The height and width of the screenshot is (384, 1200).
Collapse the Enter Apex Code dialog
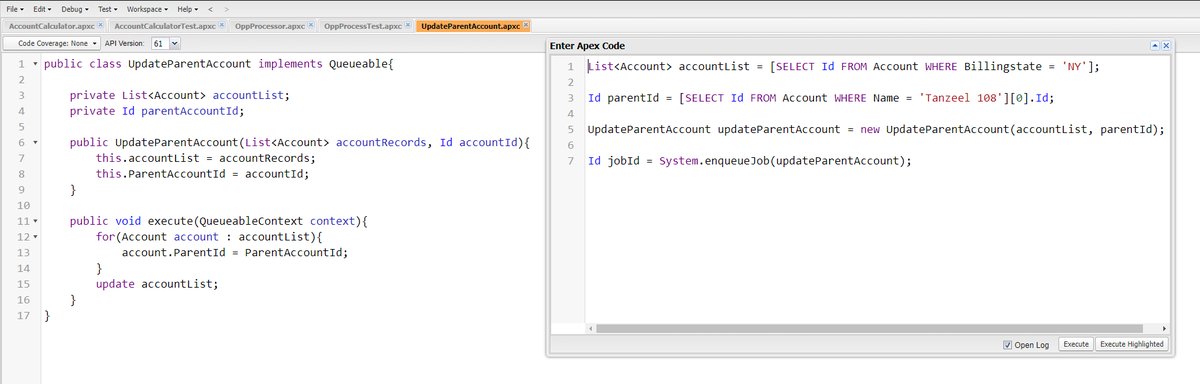point(1155,46)
